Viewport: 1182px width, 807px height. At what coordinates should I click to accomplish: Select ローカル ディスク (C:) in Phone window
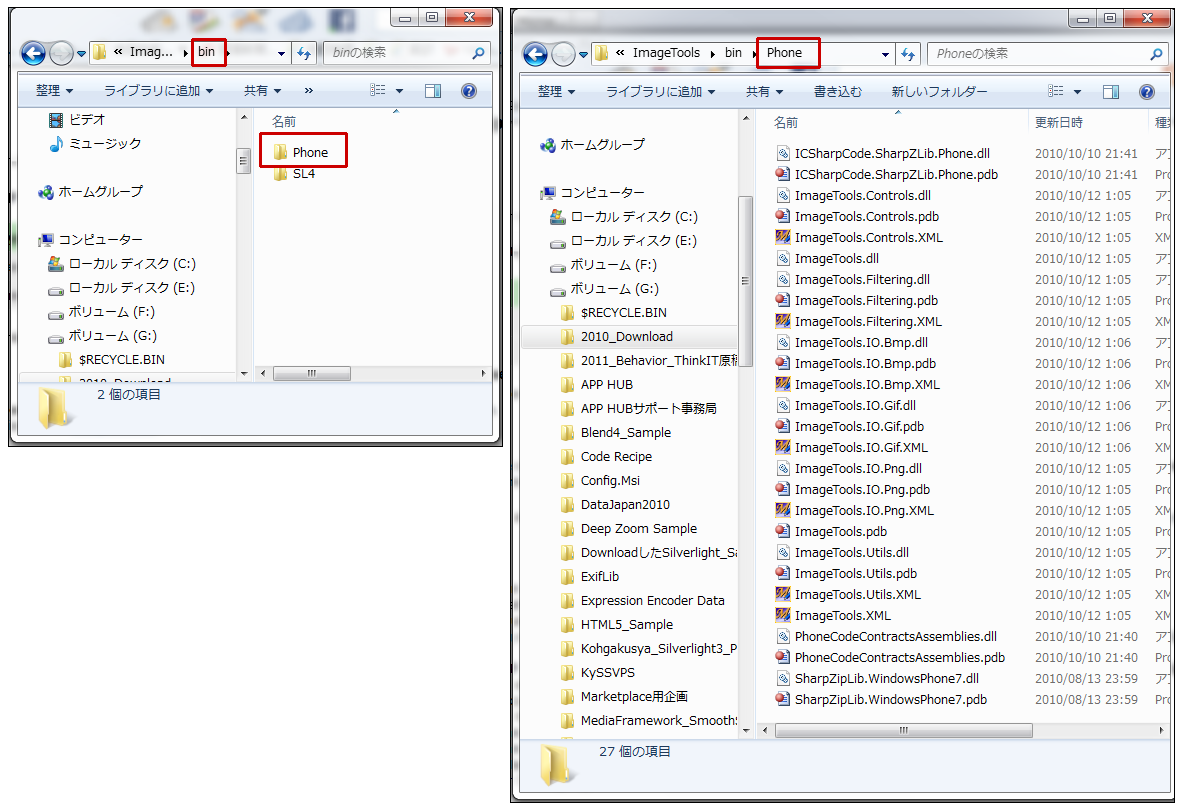624,217
